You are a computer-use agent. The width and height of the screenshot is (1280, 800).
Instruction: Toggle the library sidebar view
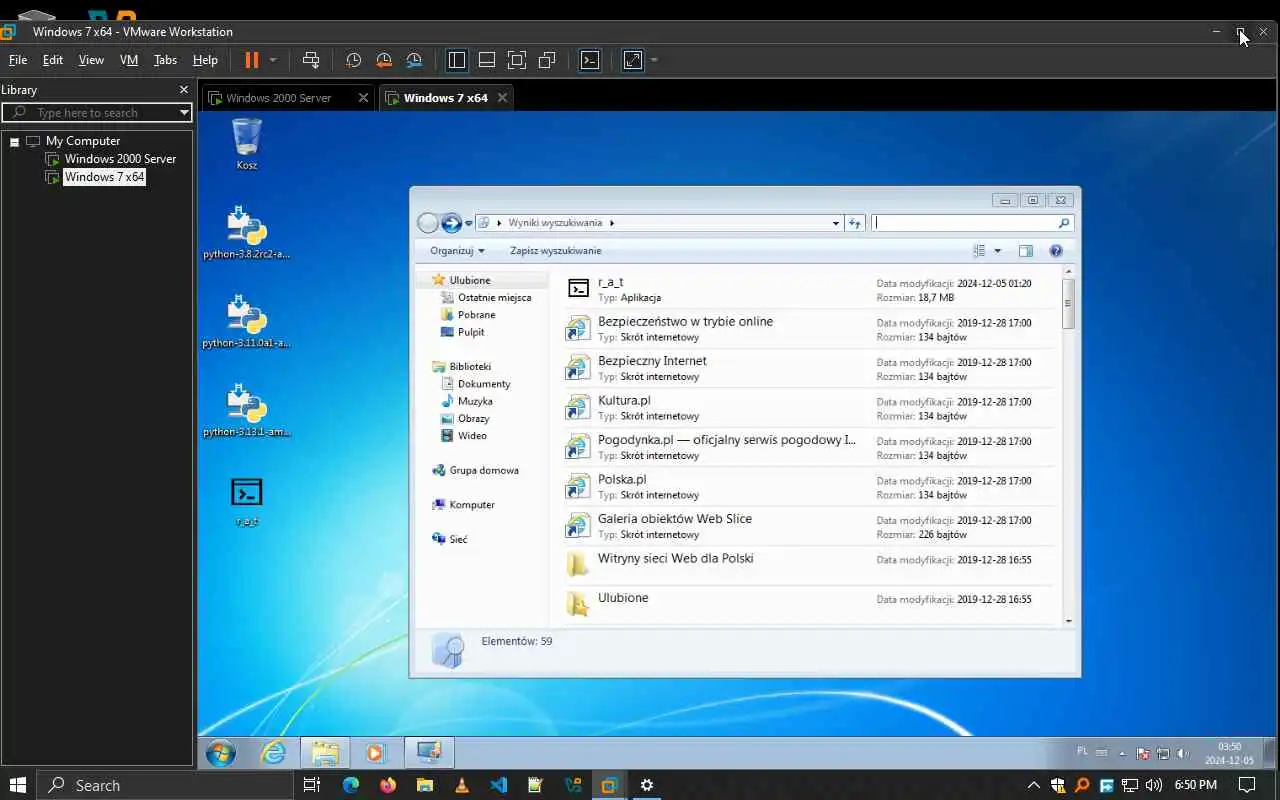pos(457,60)
